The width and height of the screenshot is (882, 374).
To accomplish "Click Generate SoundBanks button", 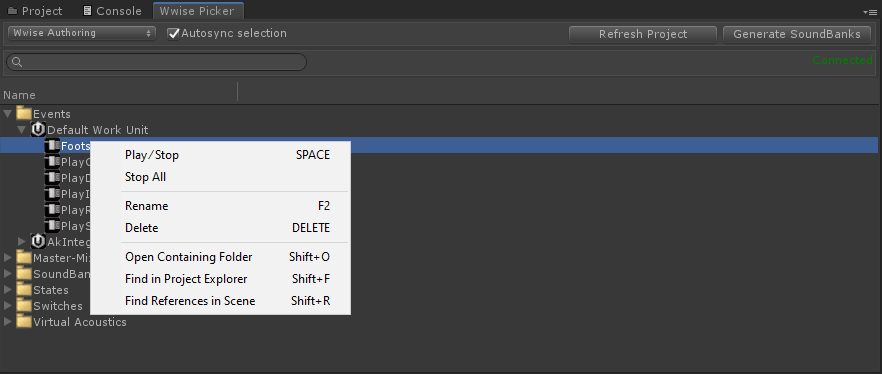I will tap(797, 34).
